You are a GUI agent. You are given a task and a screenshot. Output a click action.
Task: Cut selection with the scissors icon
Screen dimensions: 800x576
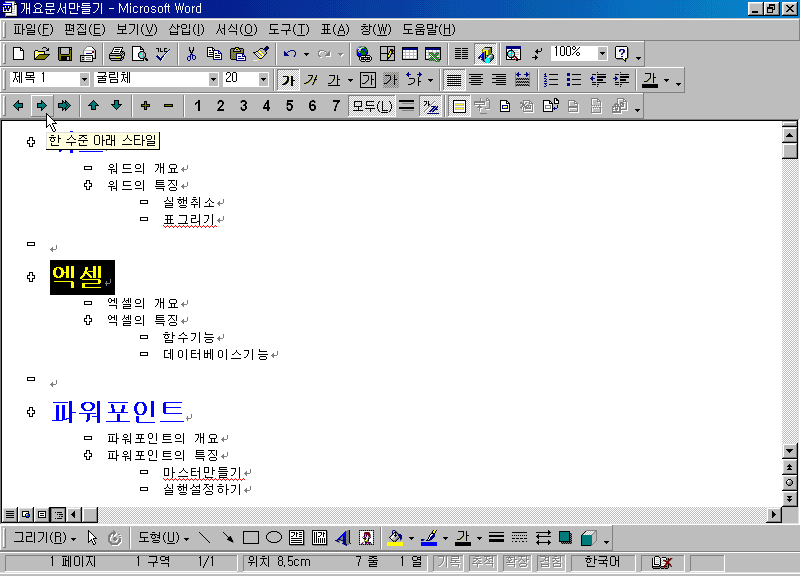pyautogui.click(x=191, y=54)
